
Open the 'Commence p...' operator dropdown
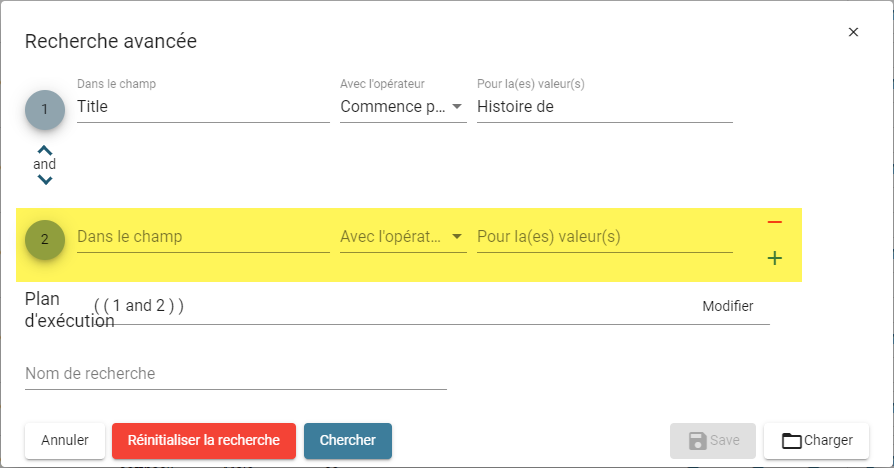pos(403,107)
